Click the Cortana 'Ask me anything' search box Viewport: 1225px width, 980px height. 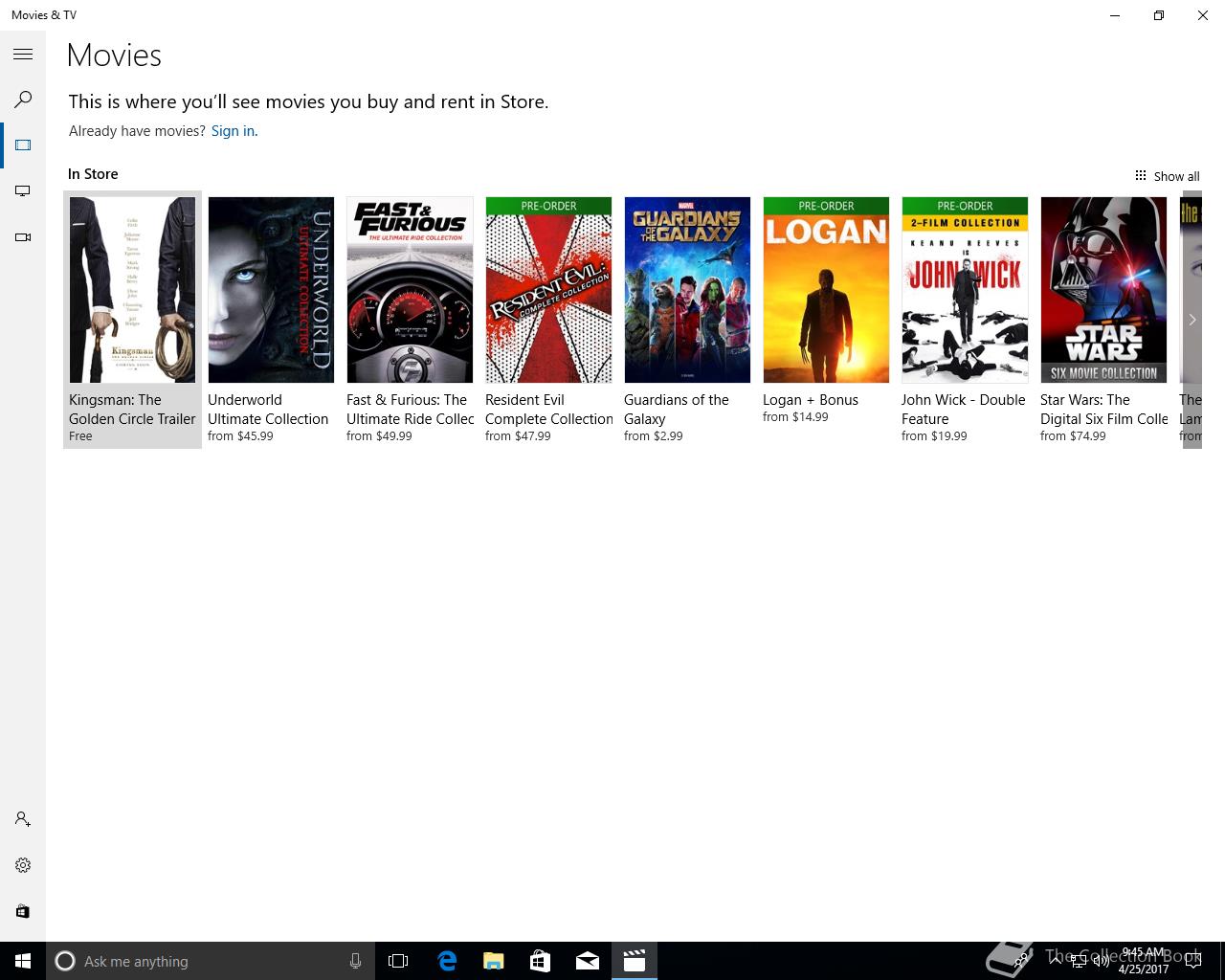pos(209,961)
